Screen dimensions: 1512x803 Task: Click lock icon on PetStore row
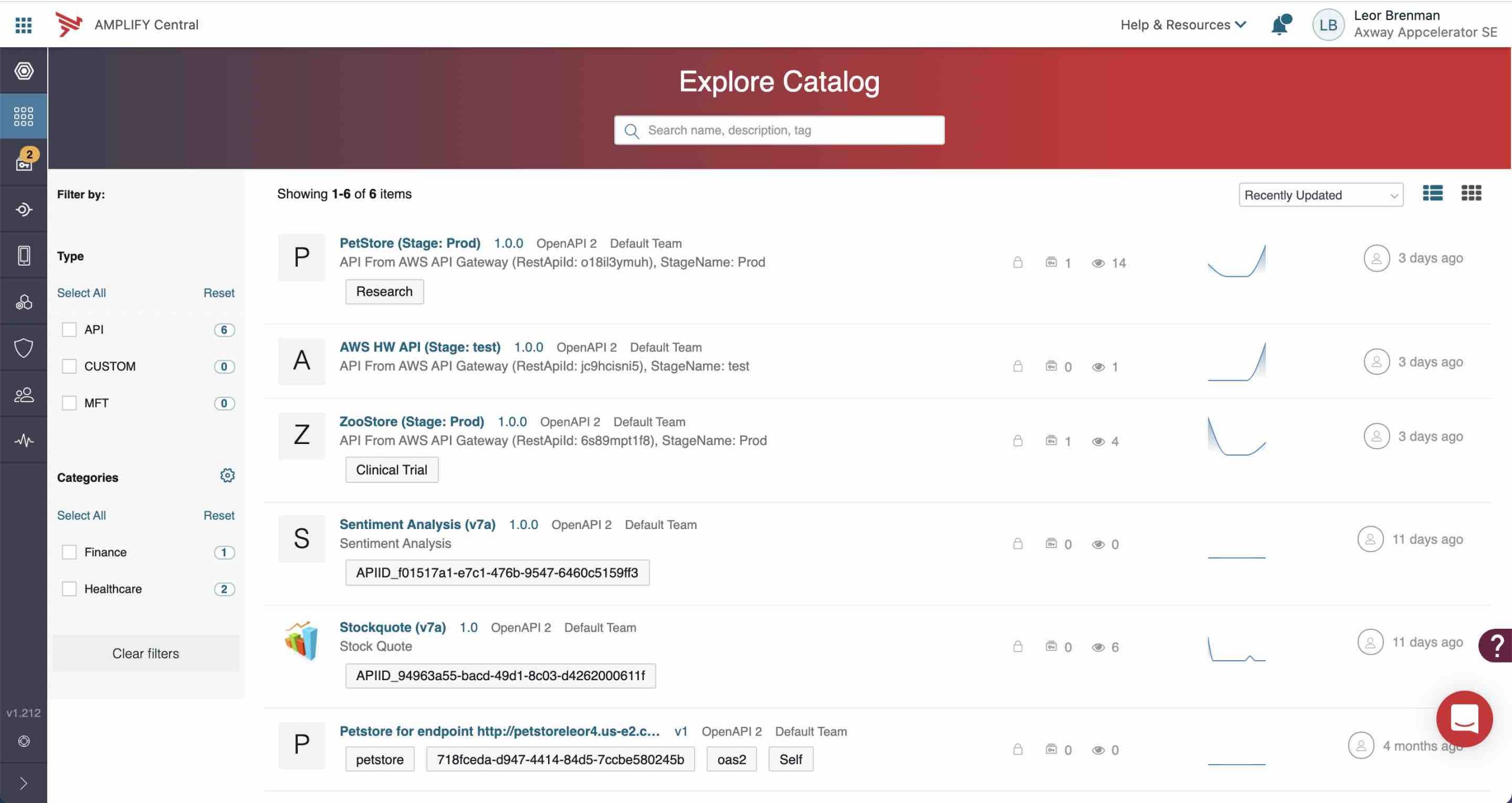point(1018,262)
